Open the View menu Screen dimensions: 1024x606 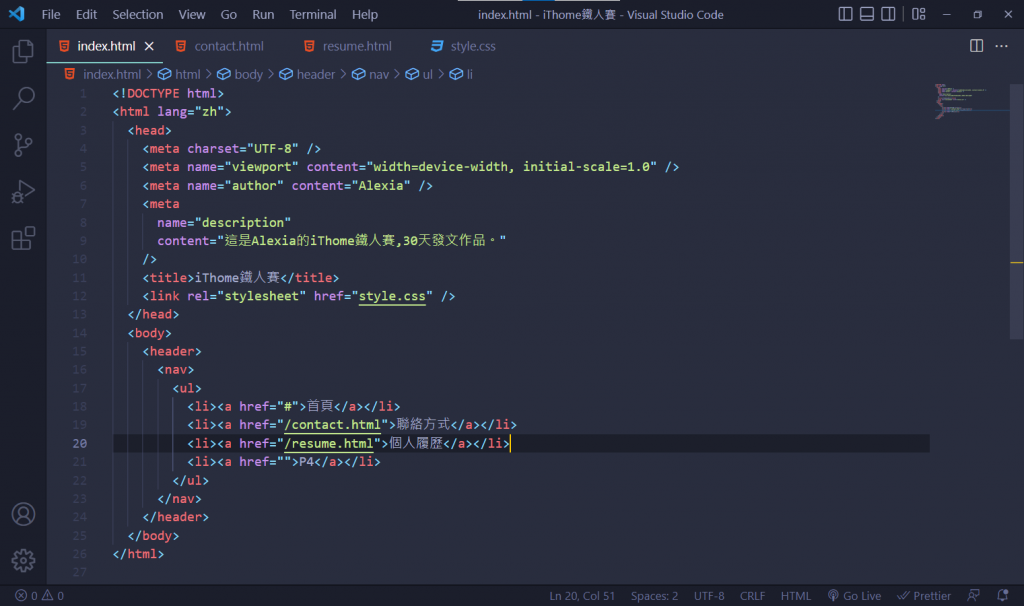point(192,14)
